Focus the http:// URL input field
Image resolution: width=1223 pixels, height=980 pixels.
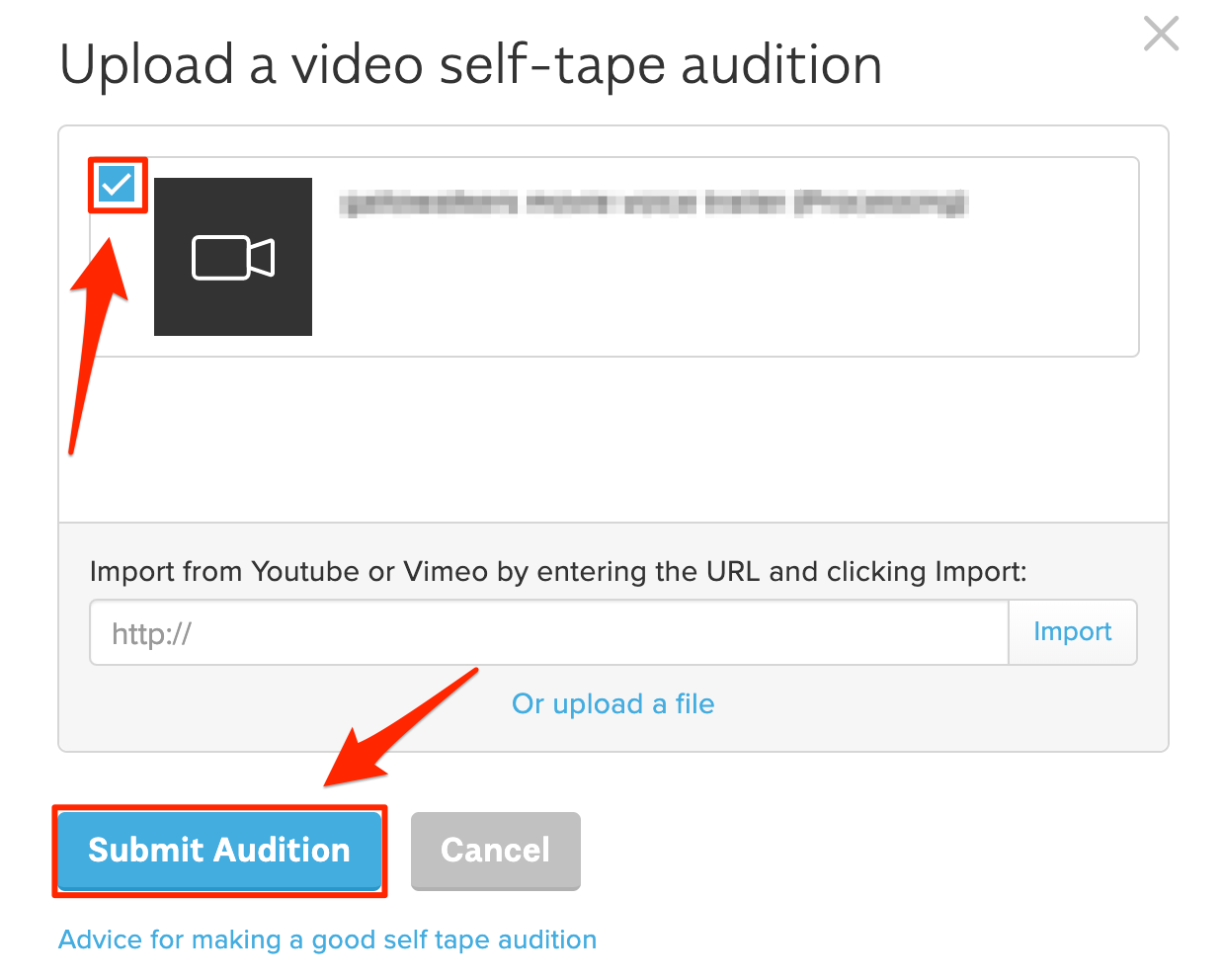click(548, 632)
